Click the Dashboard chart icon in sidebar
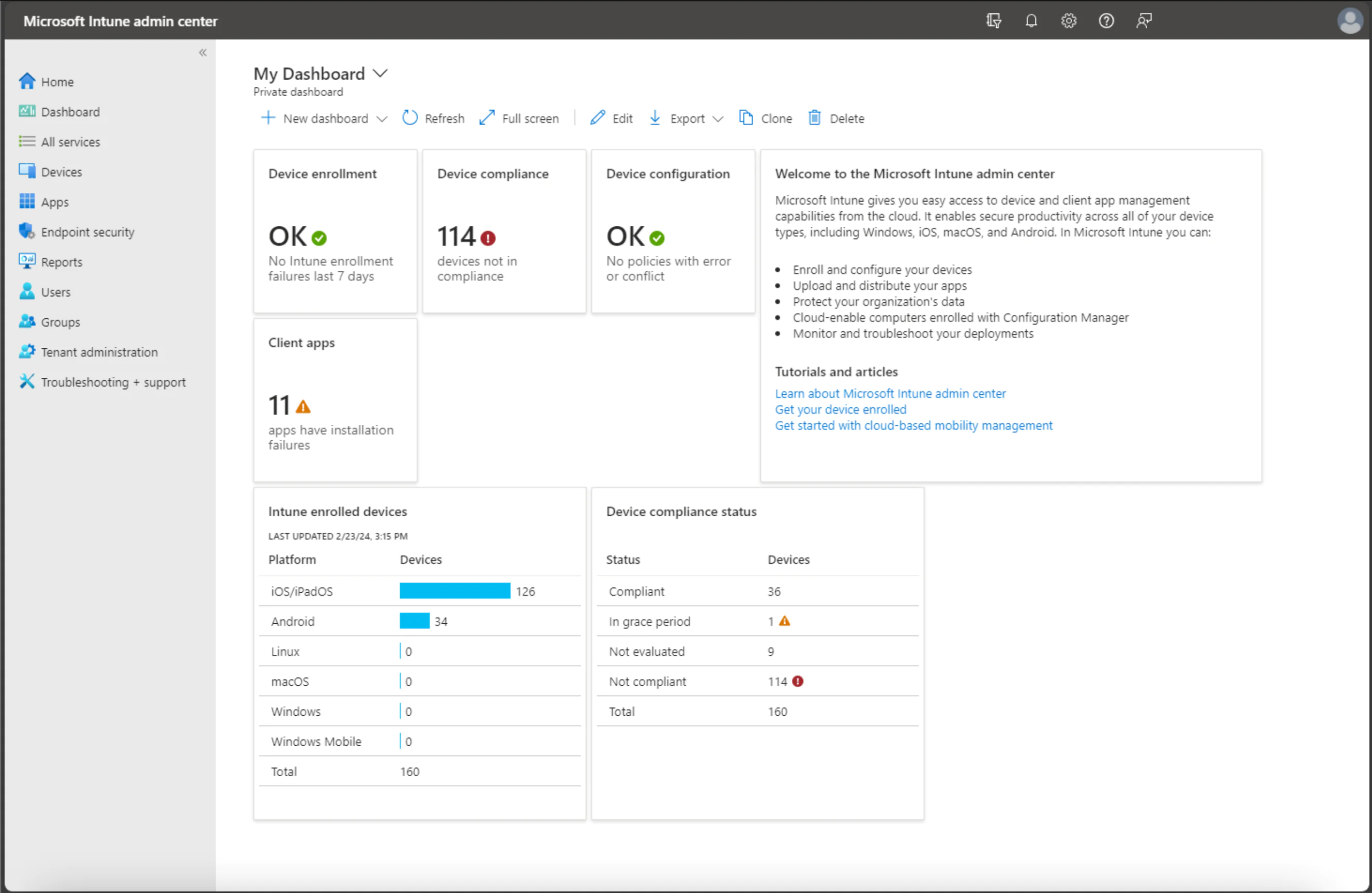The width and height of the screenshot is (1372, 893). 27,111
